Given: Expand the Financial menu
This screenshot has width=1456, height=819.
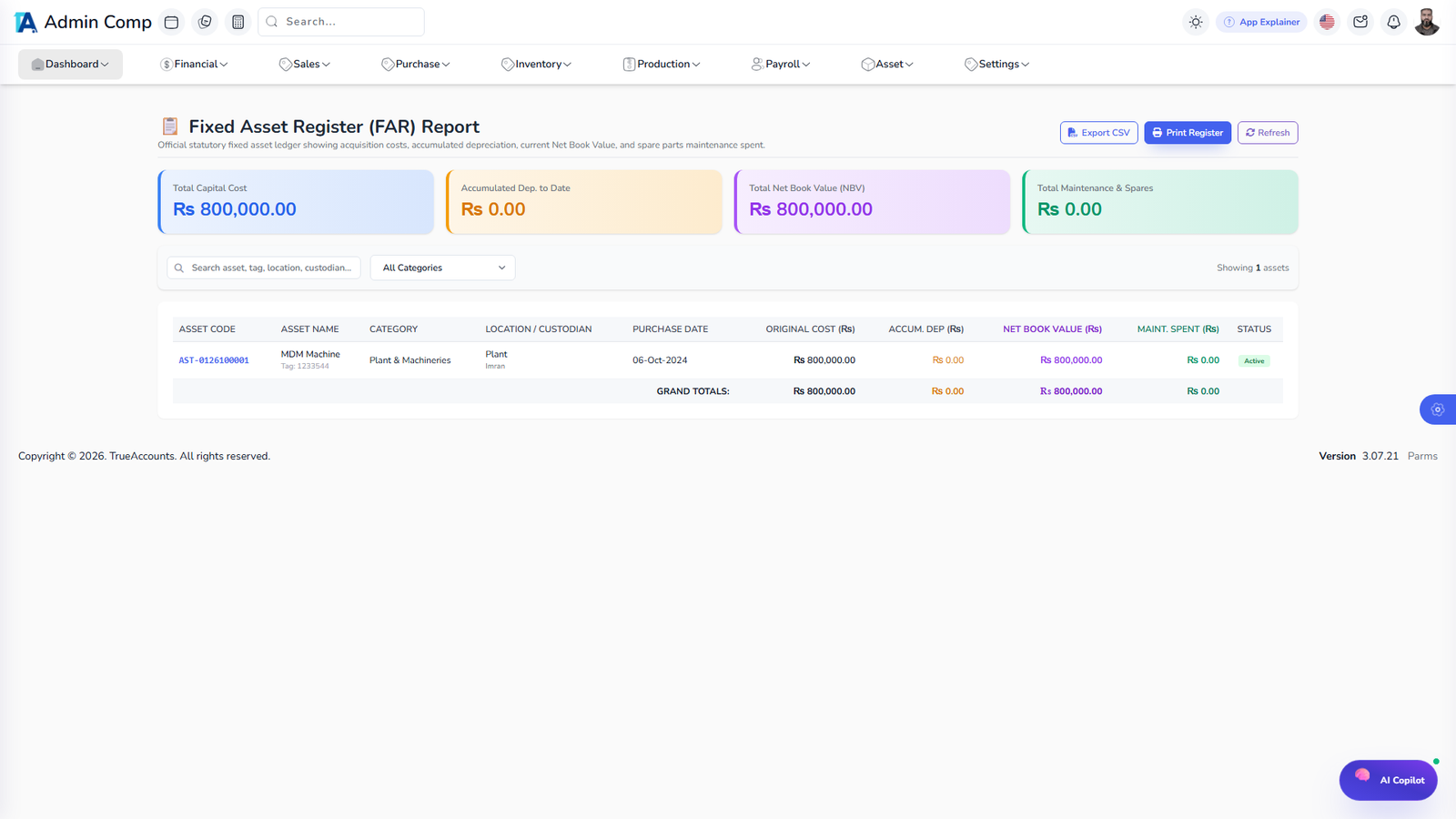Looking at the screenshot, I should [x=194, y=64].
